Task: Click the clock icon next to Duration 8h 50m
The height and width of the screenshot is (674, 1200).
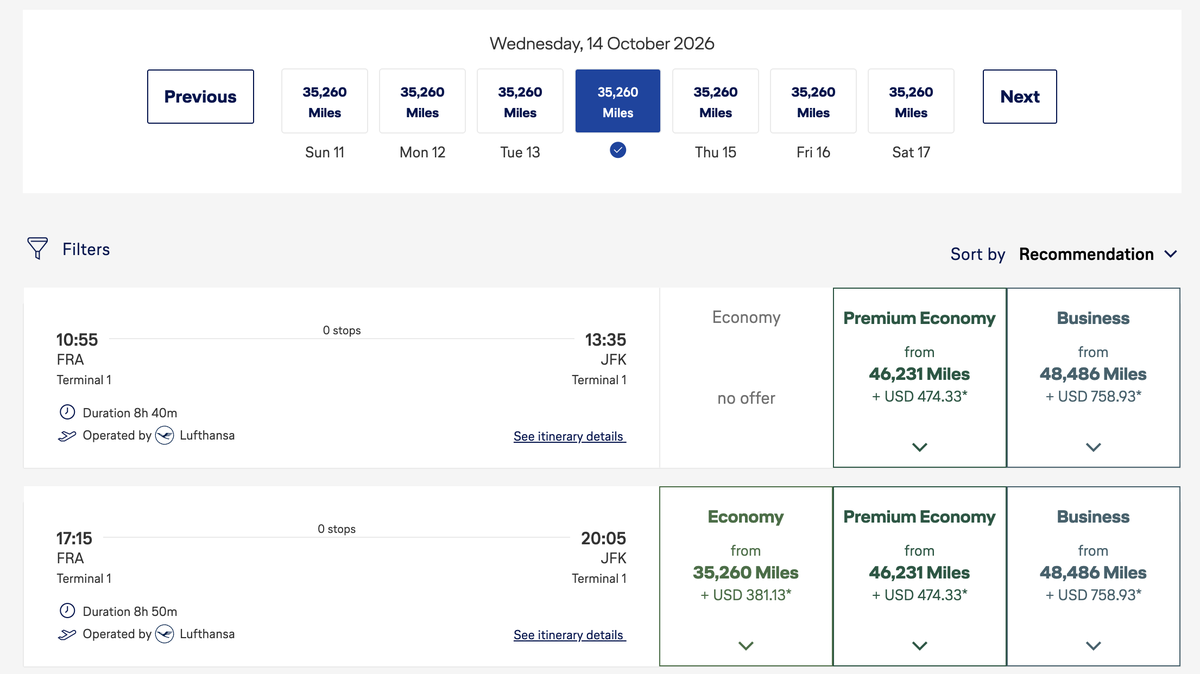Action: click(65, 610)
